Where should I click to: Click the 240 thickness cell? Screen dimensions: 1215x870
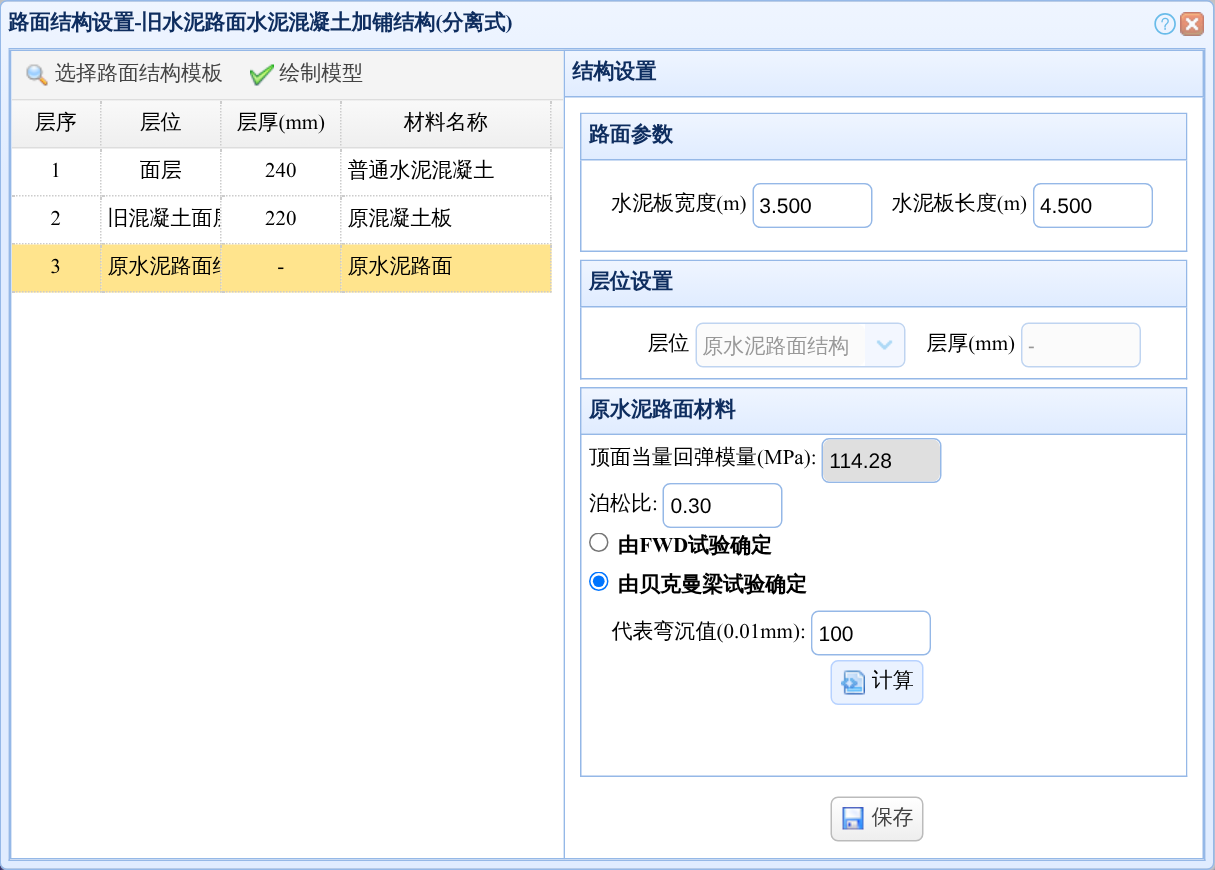[x=281, y=171]
